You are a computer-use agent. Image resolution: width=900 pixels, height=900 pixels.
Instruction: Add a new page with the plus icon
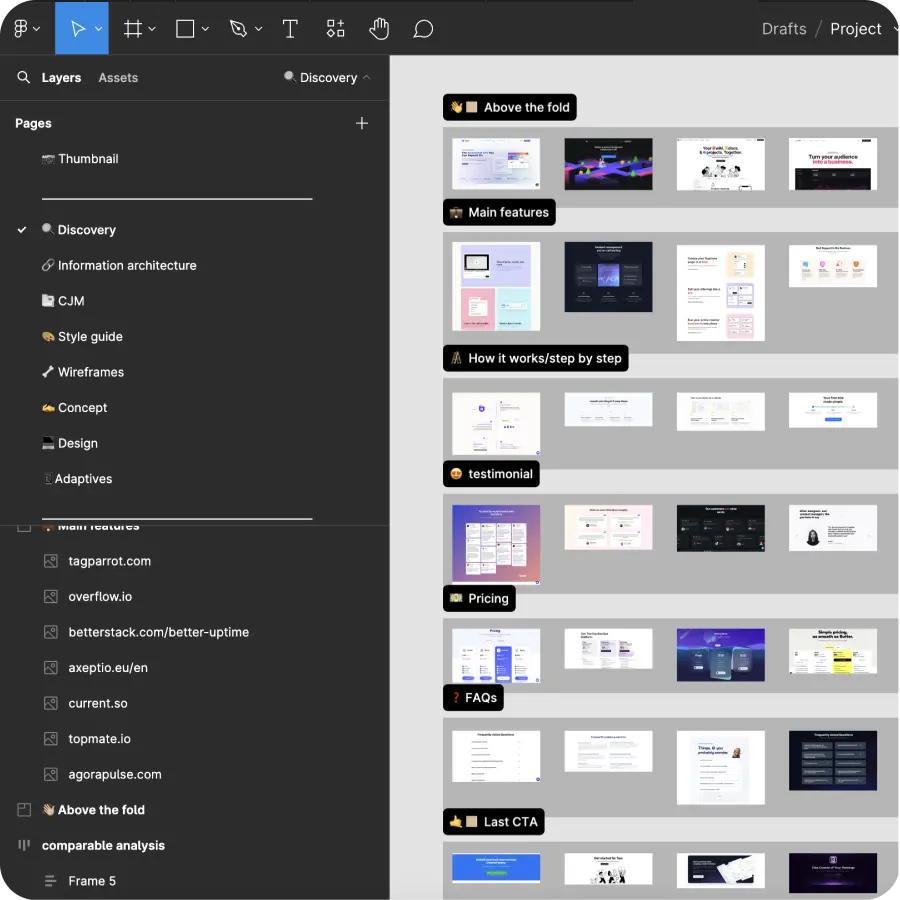tap(362, 123)
